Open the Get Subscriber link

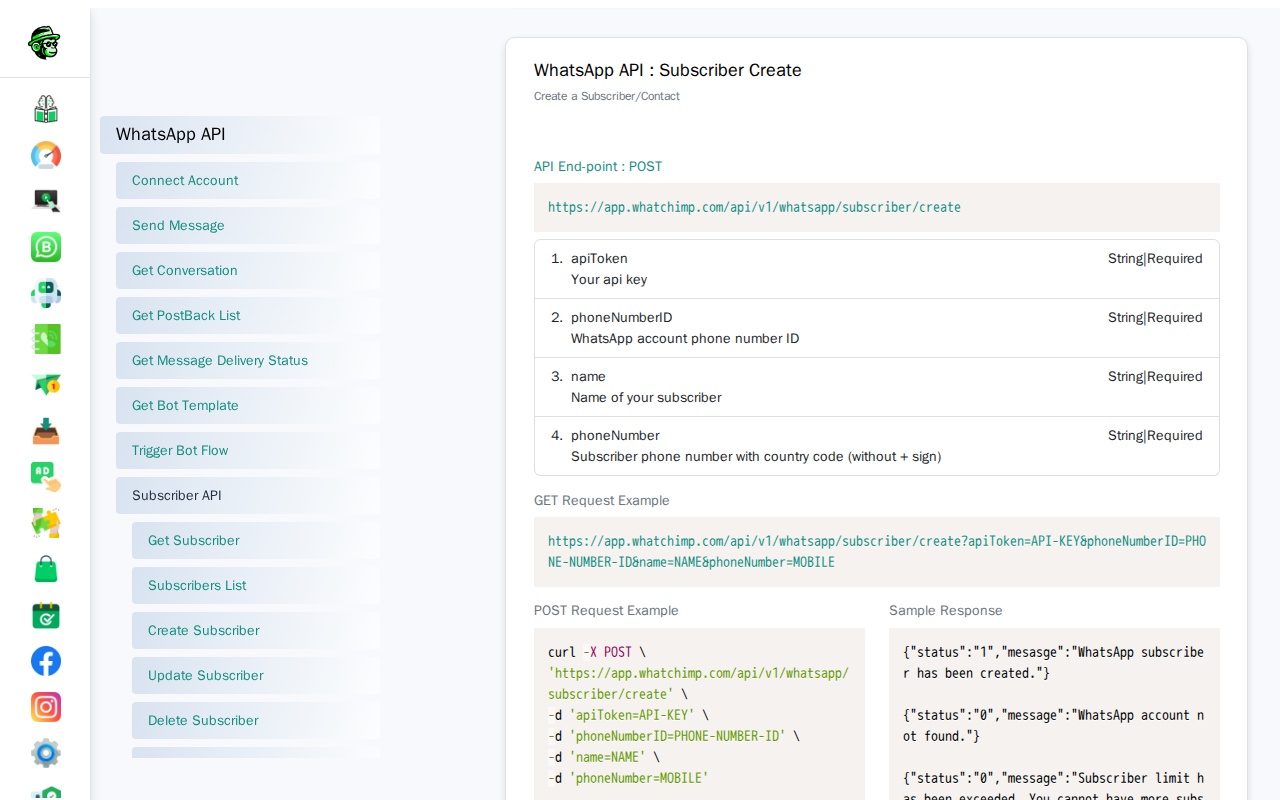coord(256,541)
